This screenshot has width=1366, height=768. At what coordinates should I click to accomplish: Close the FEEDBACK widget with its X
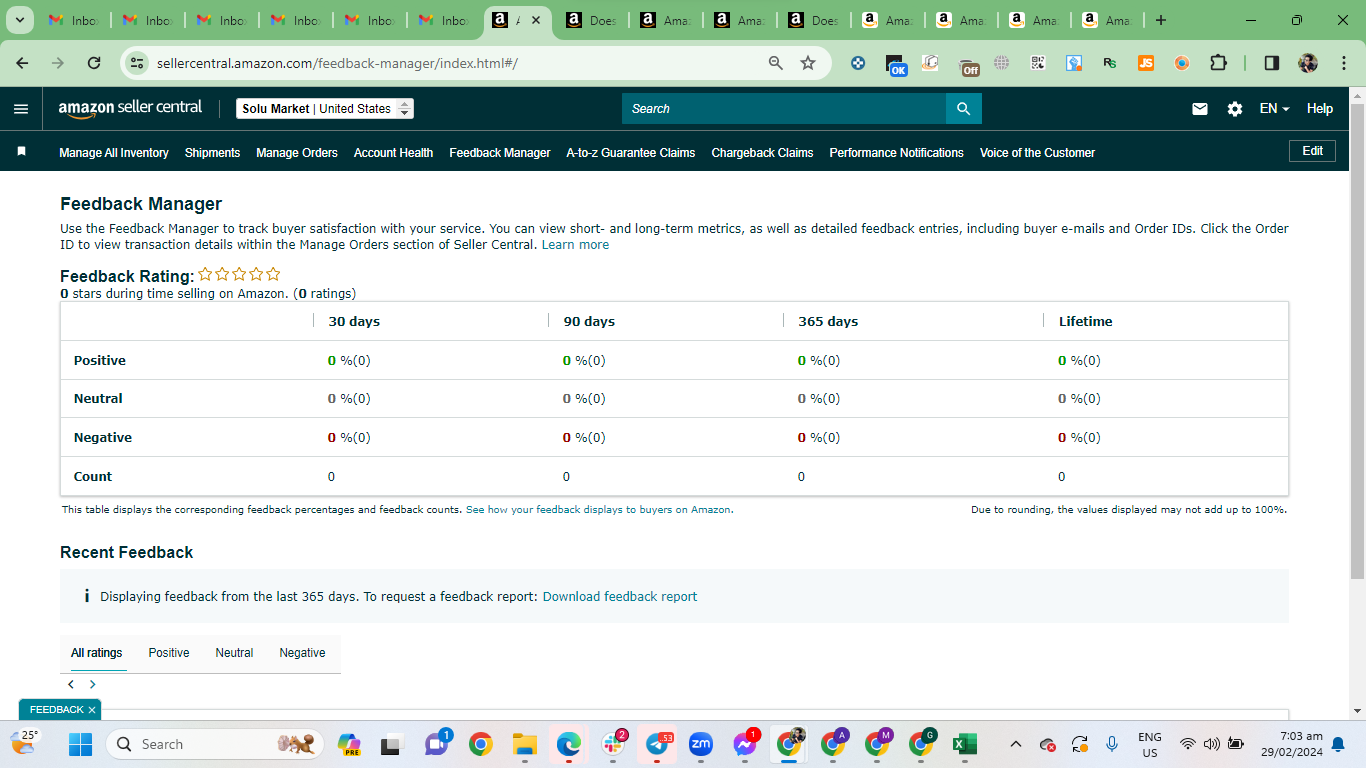tap(92, 710)
